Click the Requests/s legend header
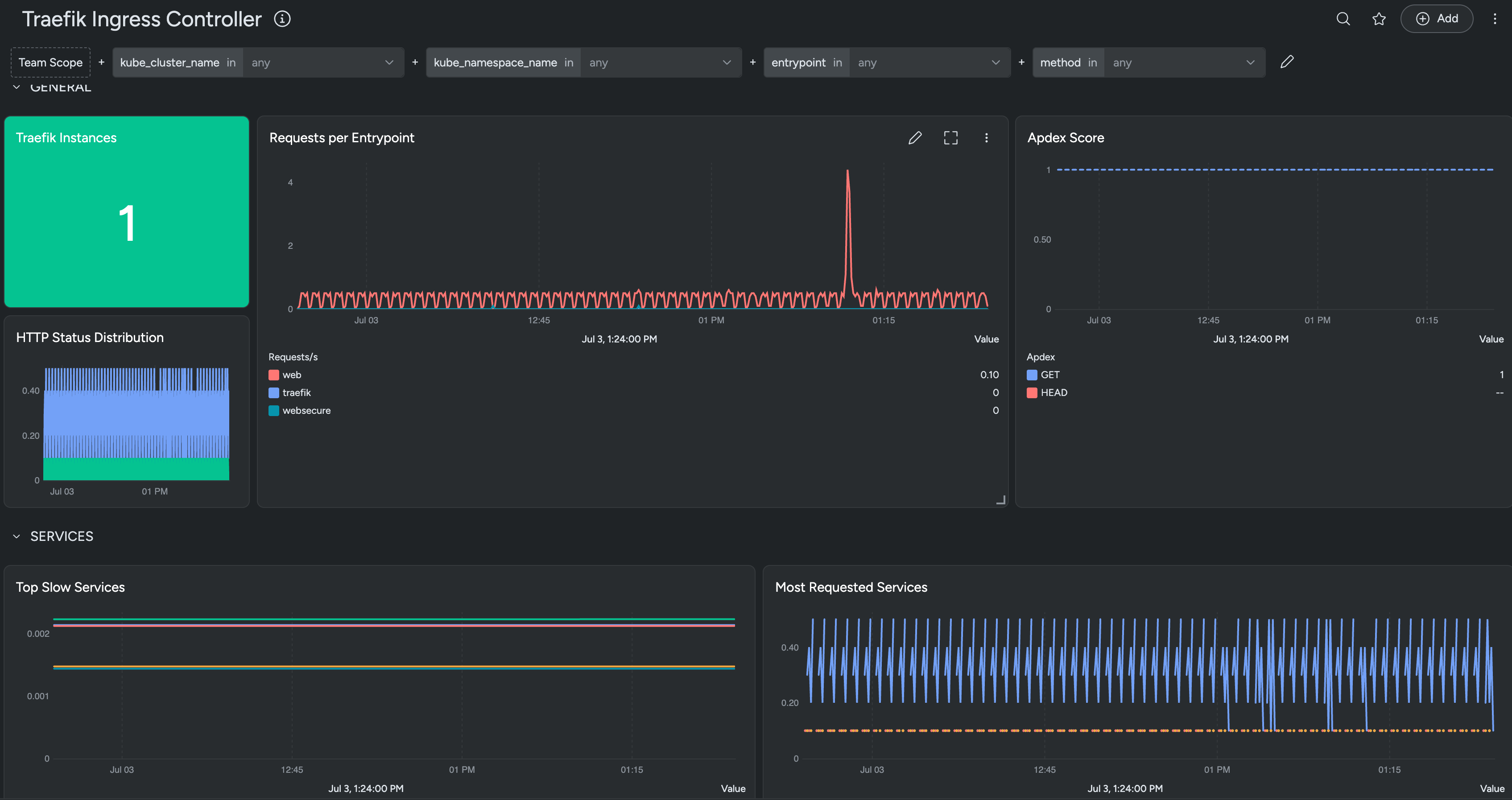1512x800 pixels. click(293, 357)
